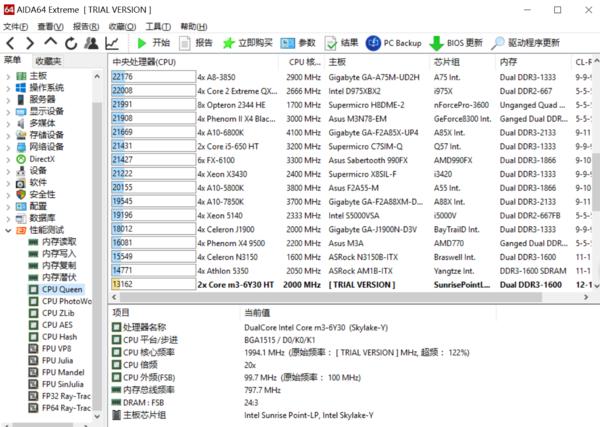Click the 22176 score bar for A8-3850

tap(153, 77)
